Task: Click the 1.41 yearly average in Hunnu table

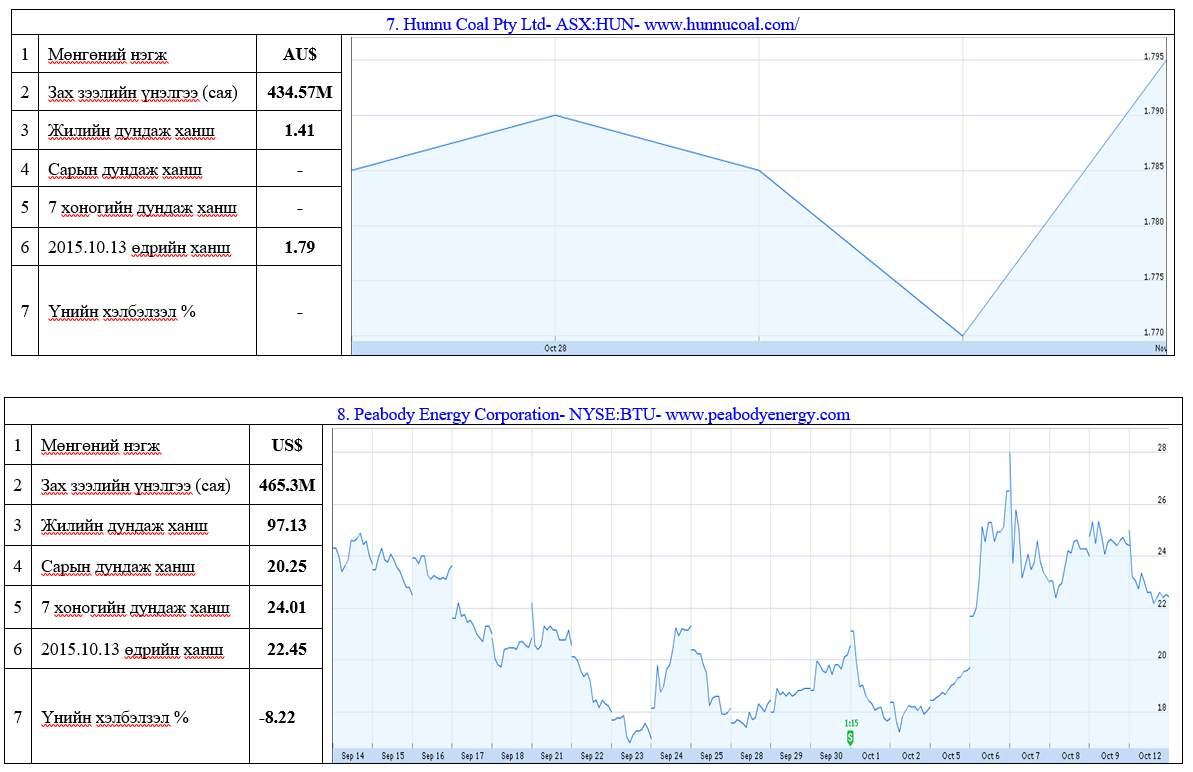Action: tap(300, 130)
